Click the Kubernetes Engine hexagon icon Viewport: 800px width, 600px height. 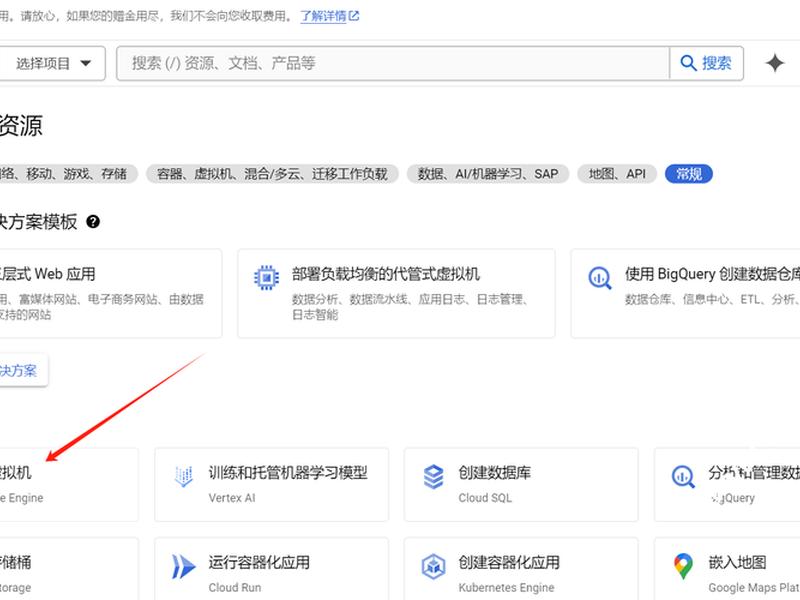pyautogui.click(x=433, y=566)
